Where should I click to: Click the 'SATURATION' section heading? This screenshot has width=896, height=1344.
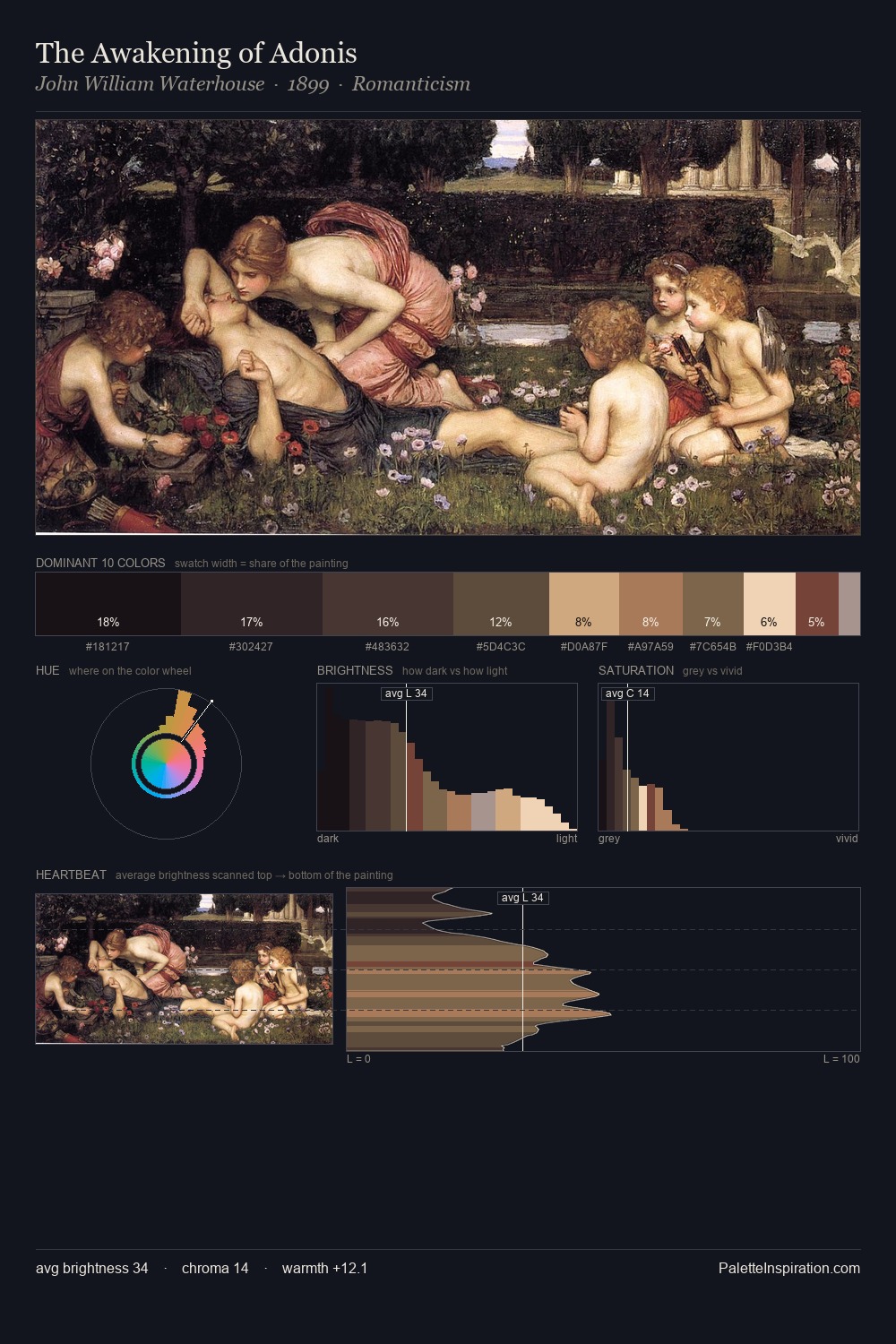[x=636, y=670]
